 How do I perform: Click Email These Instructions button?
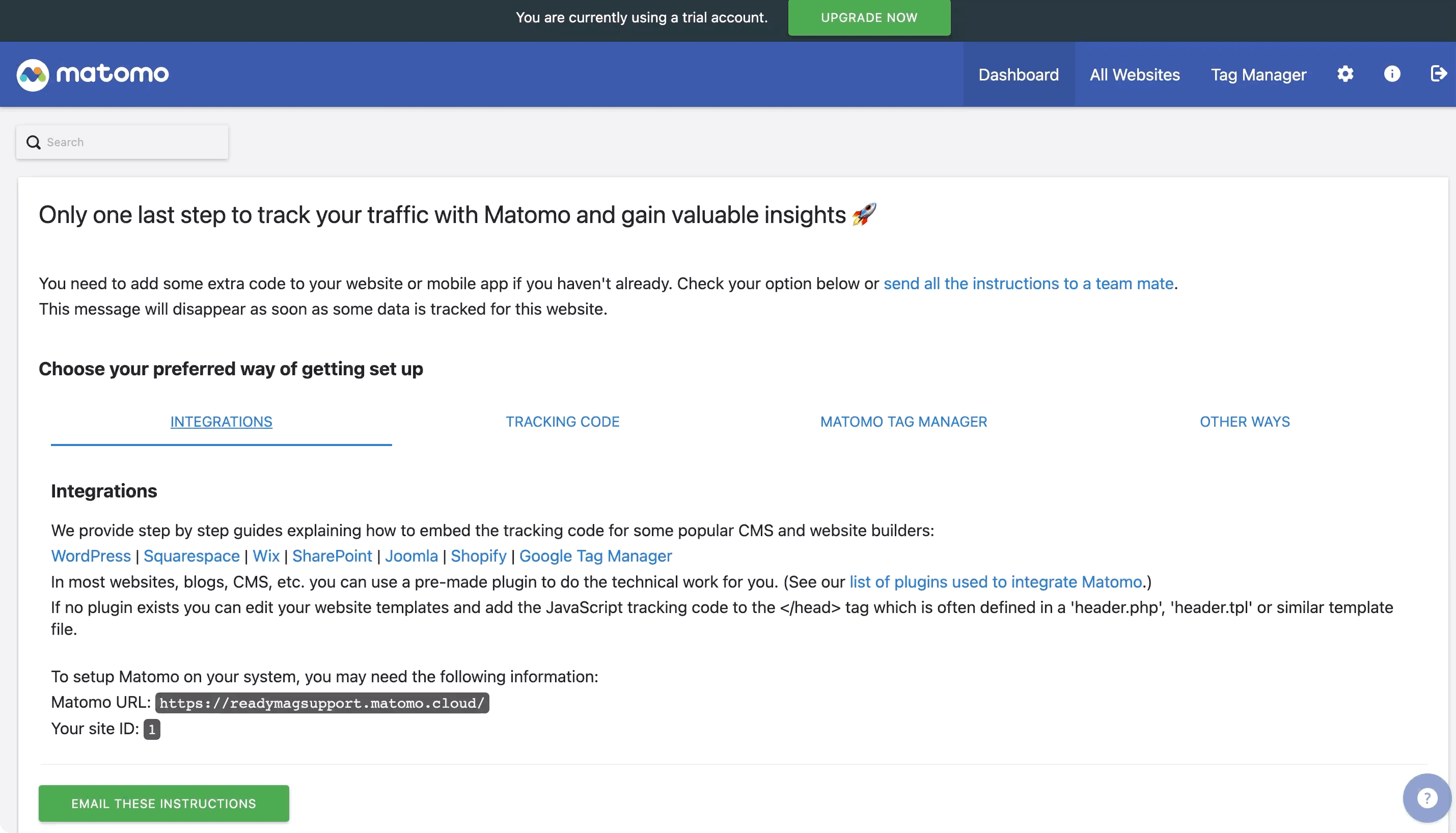(163, 803)
